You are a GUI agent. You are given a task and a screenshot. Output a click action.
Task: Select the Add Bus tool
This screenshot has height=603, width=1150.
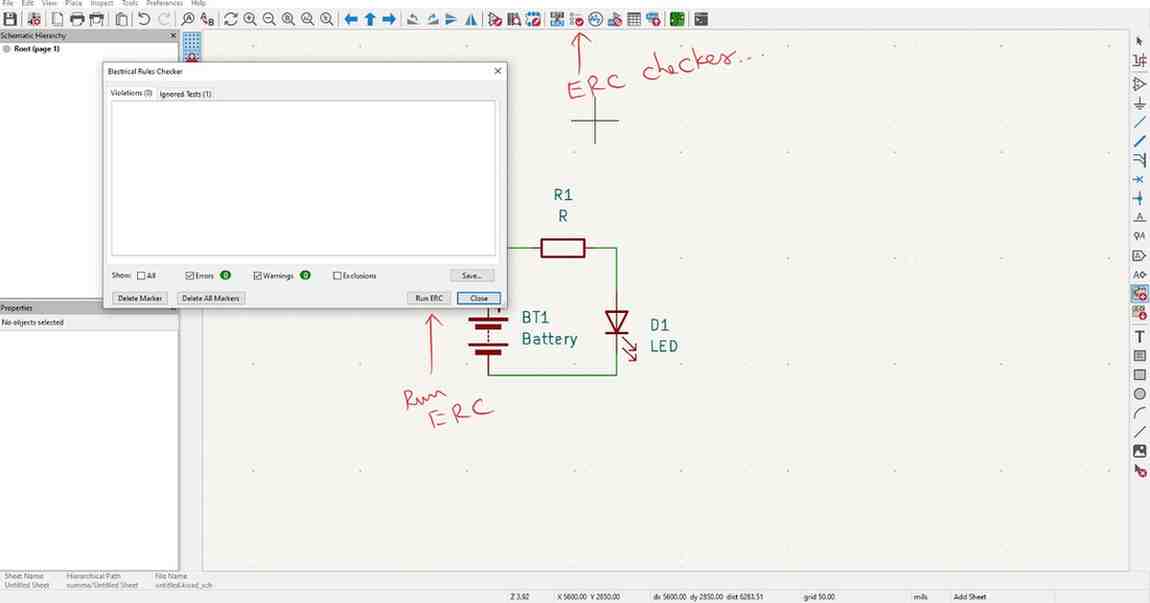(x=1139, y=142)
